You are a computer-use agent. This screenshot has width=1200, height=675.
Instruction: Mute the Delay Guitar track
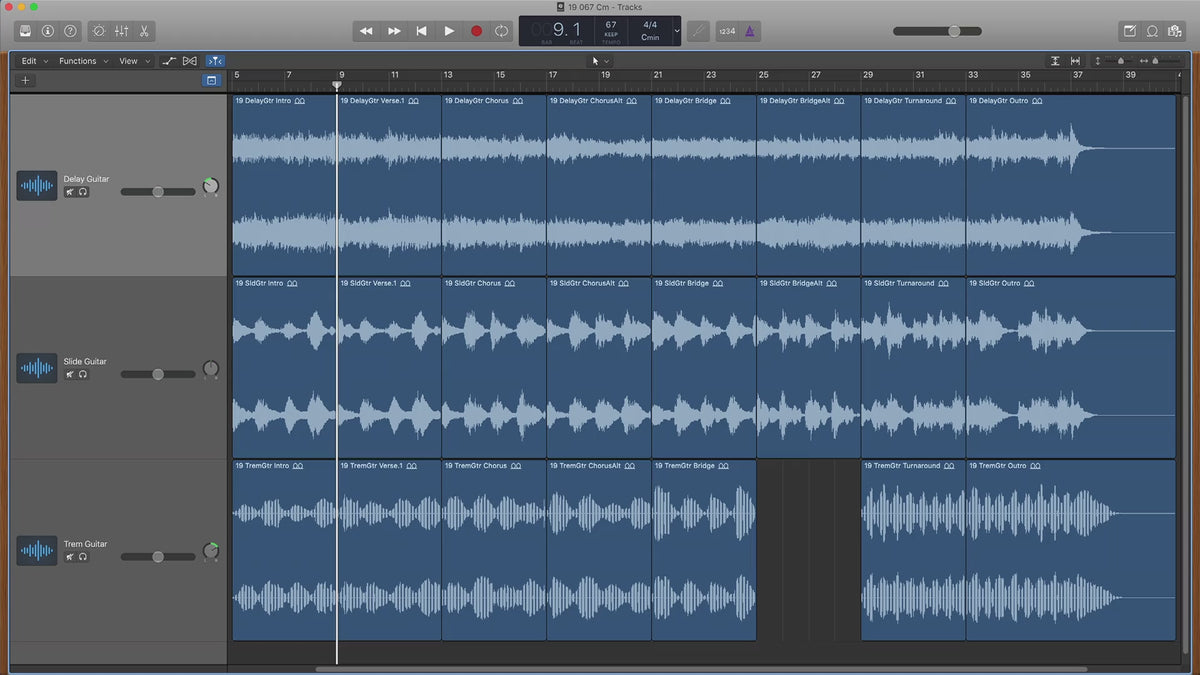(x=70, y=192)
